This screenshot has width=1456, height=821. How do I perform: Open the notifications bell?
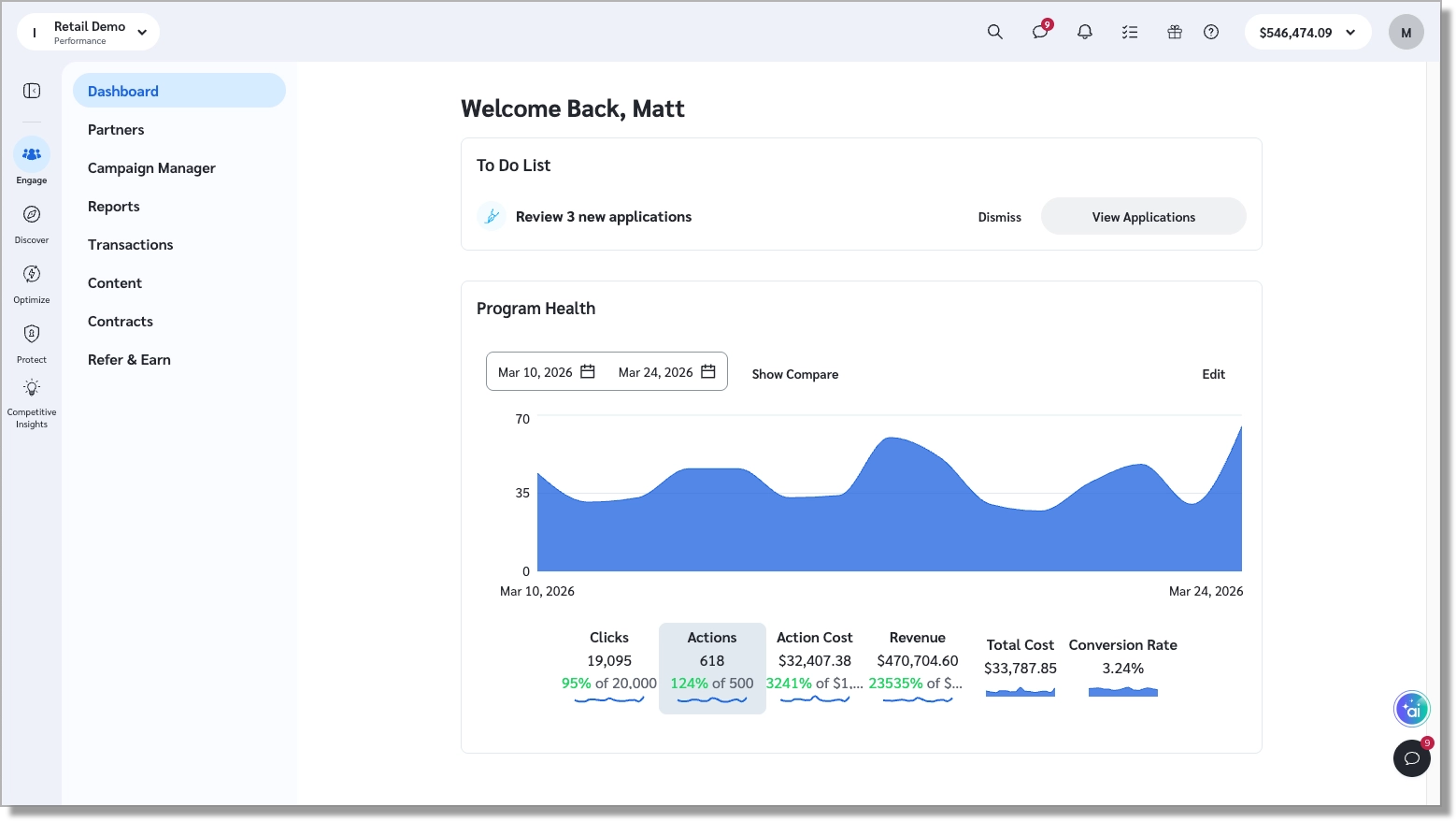1085,32
